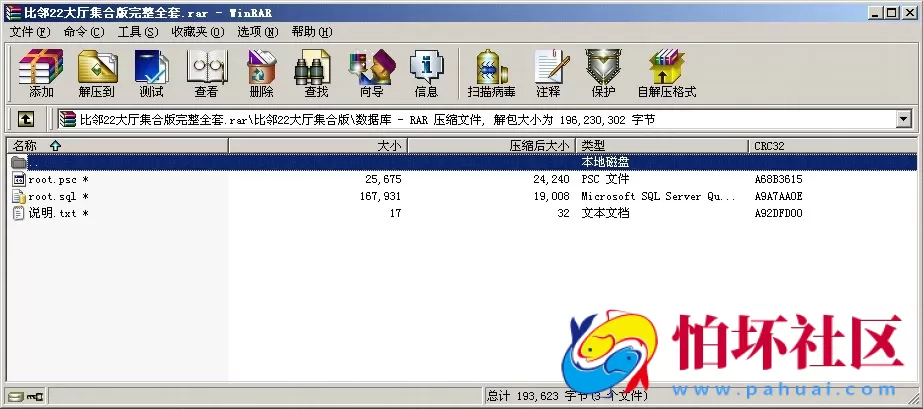Click CRC32 value A68B3615
Image resolution: width=923 pixels, height=409 pixels.
coord(778,179)
